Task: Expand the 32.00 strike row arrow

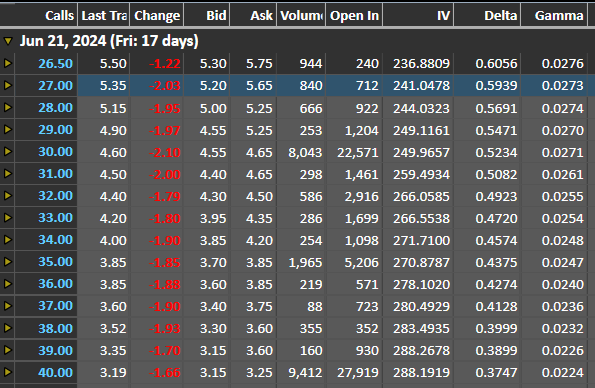Action: point(8,196)
